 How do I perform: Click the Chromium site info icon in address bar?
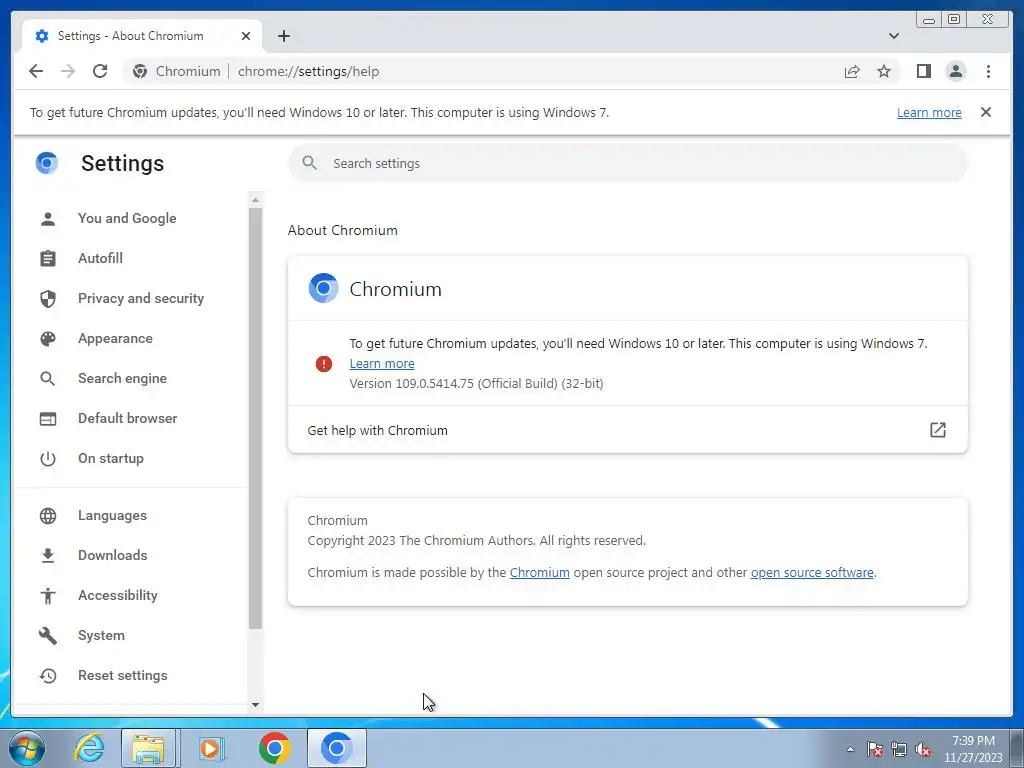pyautogui.click(x=140, y=71)
